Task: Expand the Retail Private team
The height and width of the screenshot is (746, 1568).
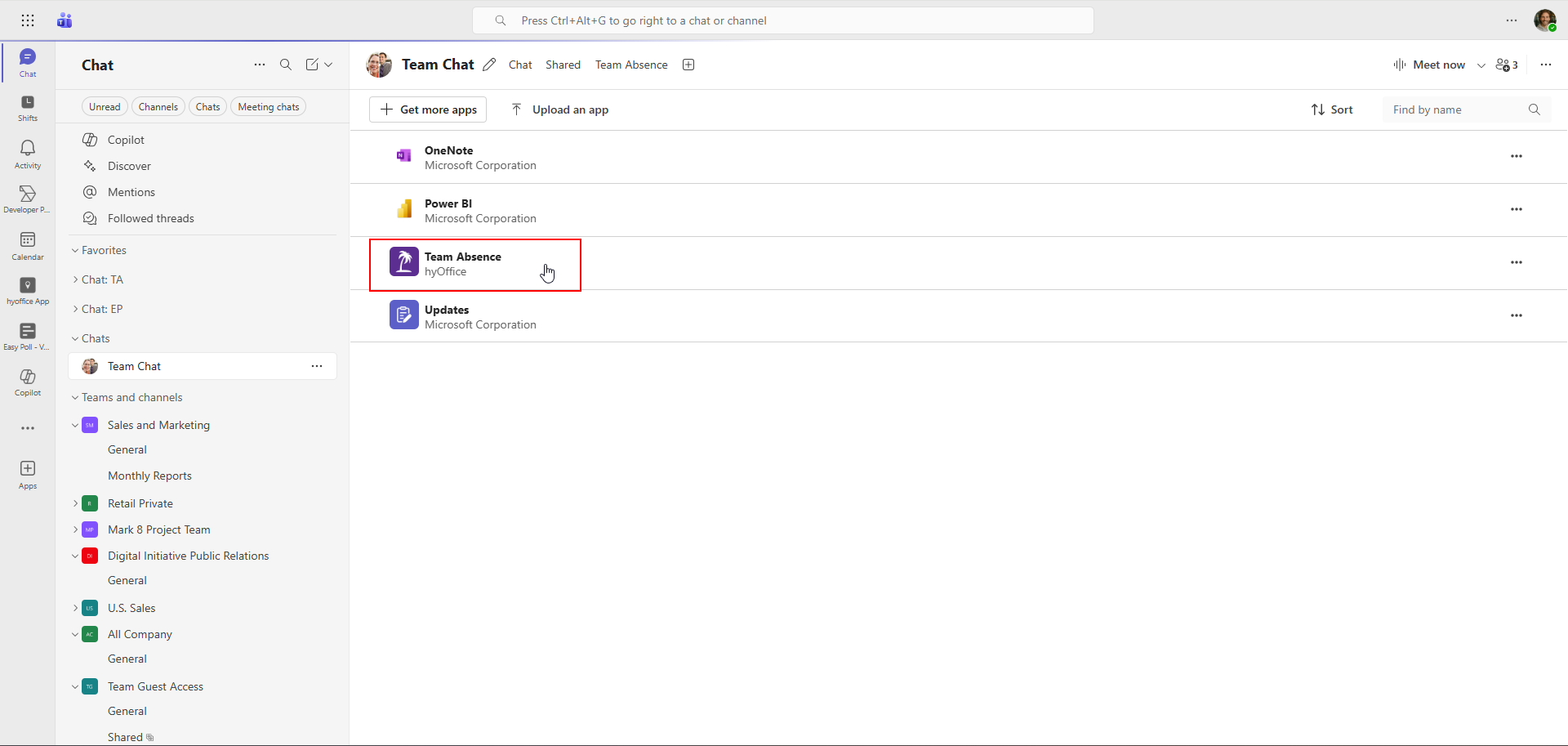Action: point(76,503)
